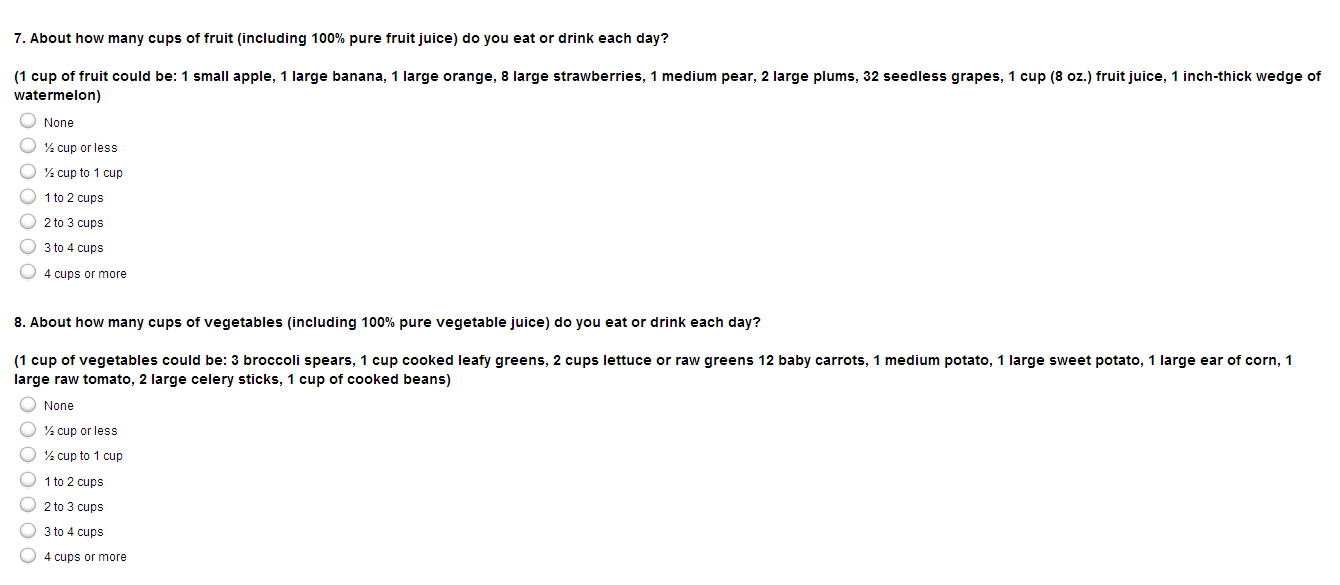Click the question 8 vegetables heading text

click(387, 322)
